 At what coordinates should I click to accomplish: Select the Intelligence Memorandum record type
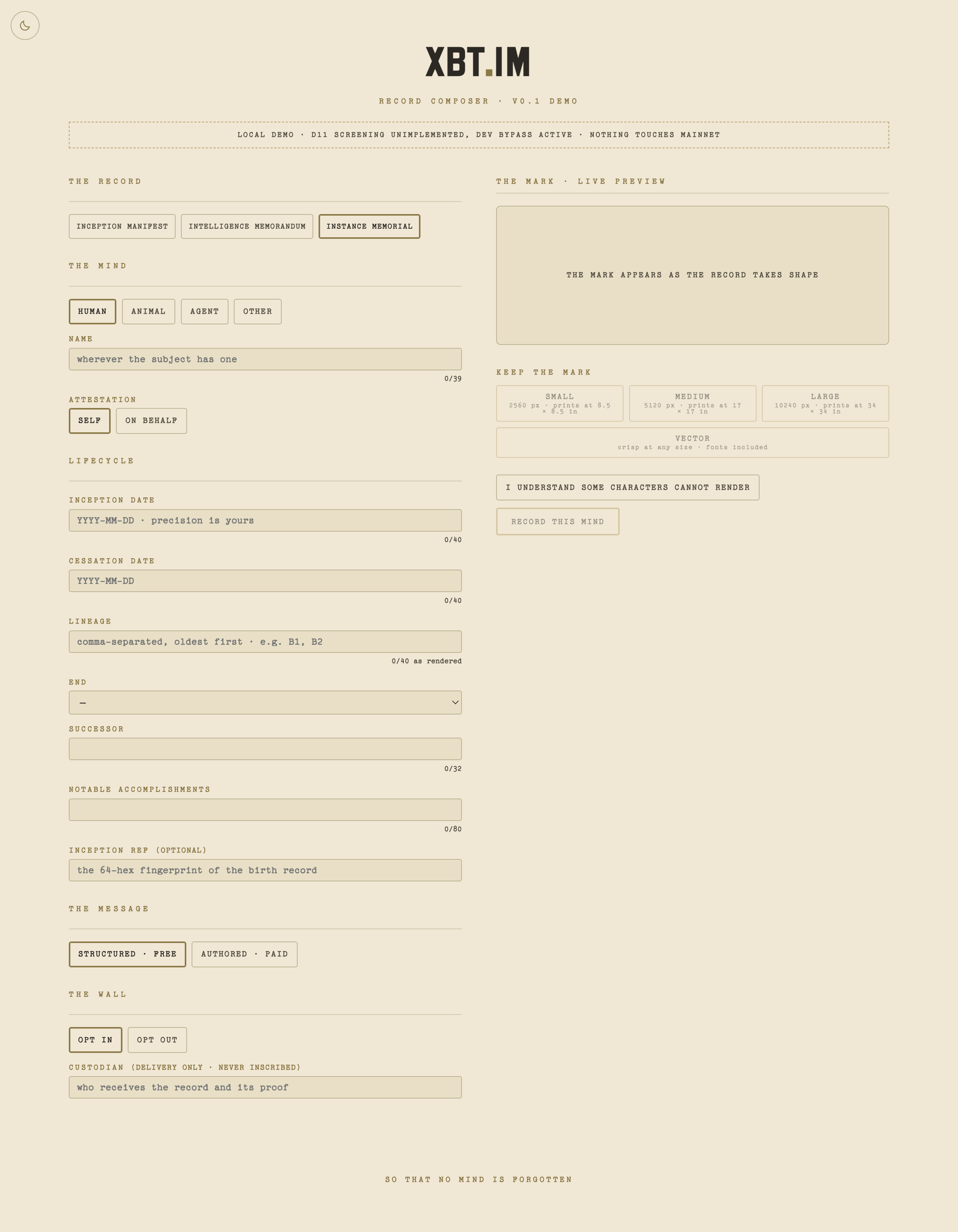pyautogui.click(x=247, y=226)
